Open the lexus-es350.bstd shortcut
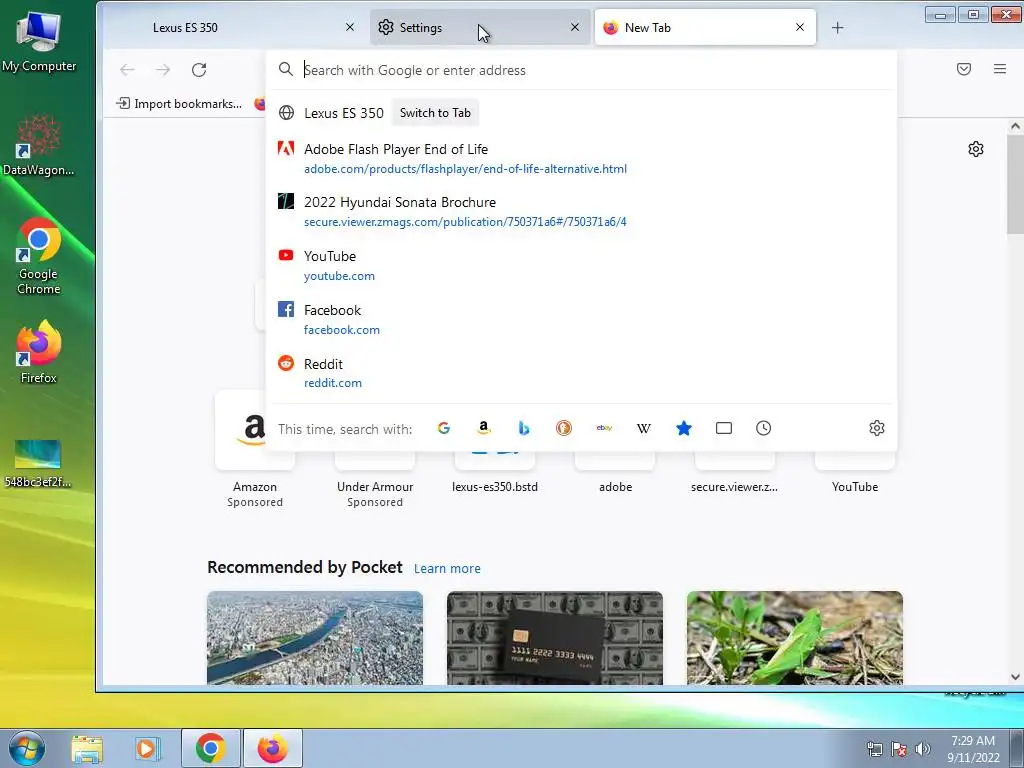This screenshot has height=768, width=1024. point(495,473)
